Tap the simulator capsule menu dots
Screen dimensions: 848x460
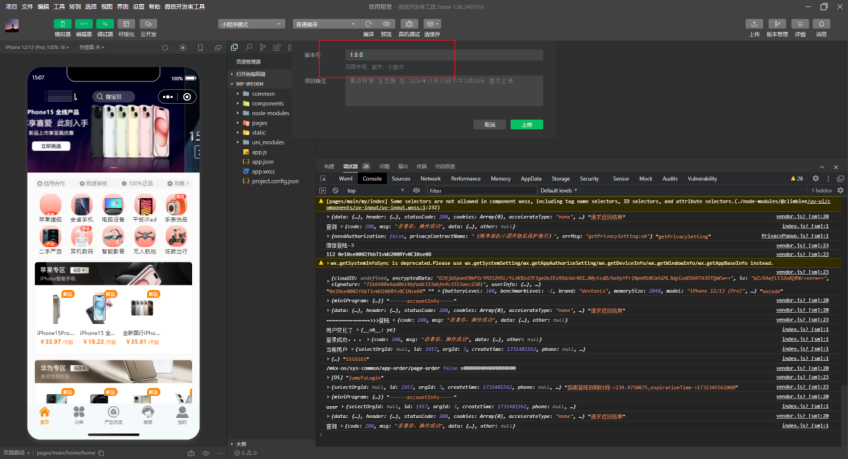[x=168, y=97]
